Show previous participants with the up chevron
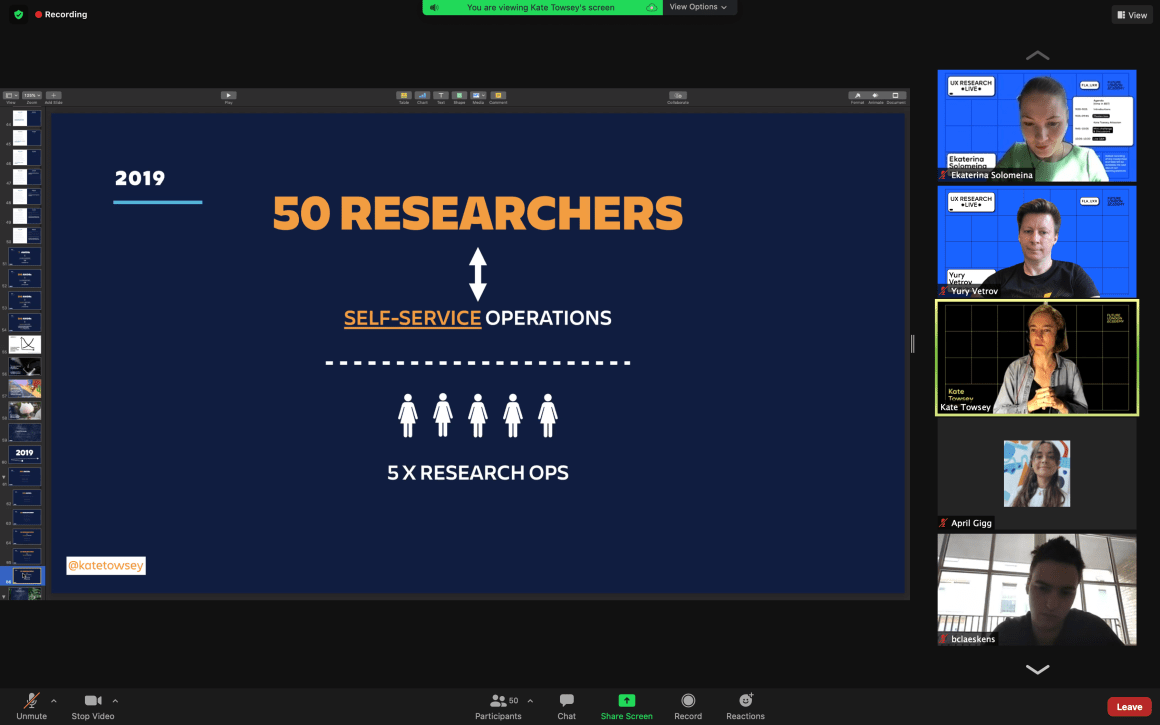This screenshot has width=1160, height=725. 1037,55
